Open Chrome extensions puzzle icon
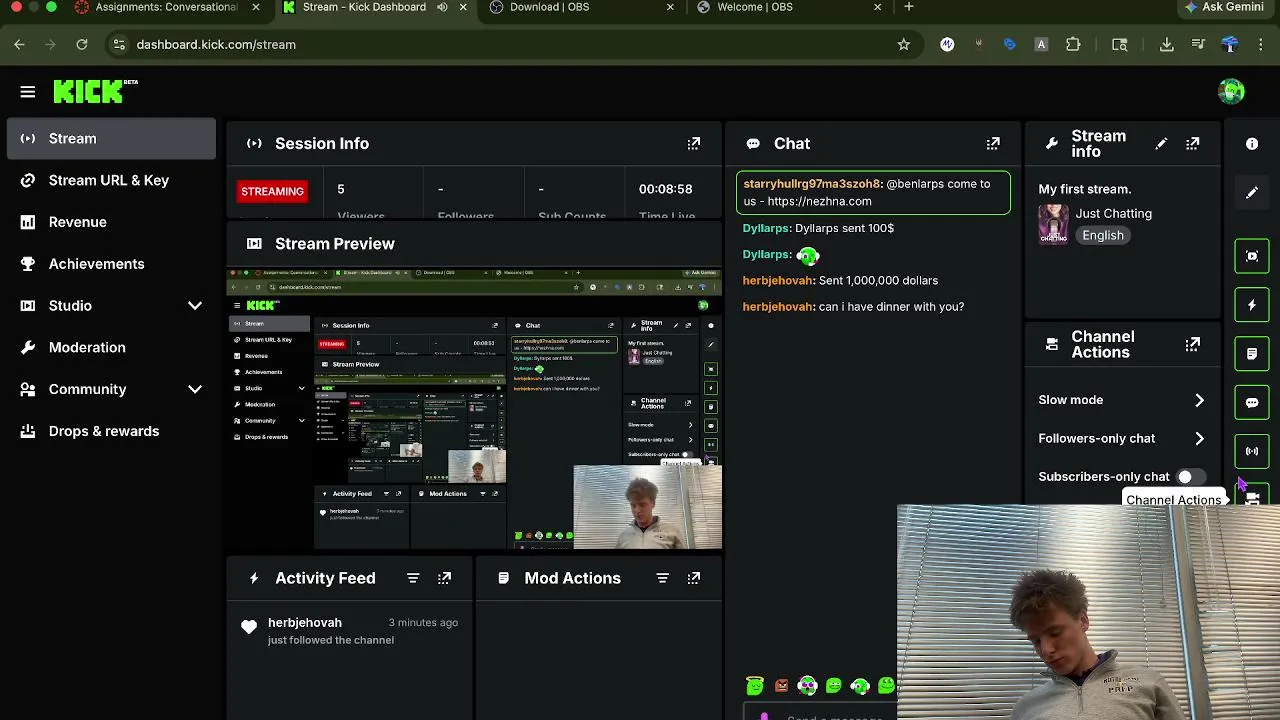 tap(1073, 44)
